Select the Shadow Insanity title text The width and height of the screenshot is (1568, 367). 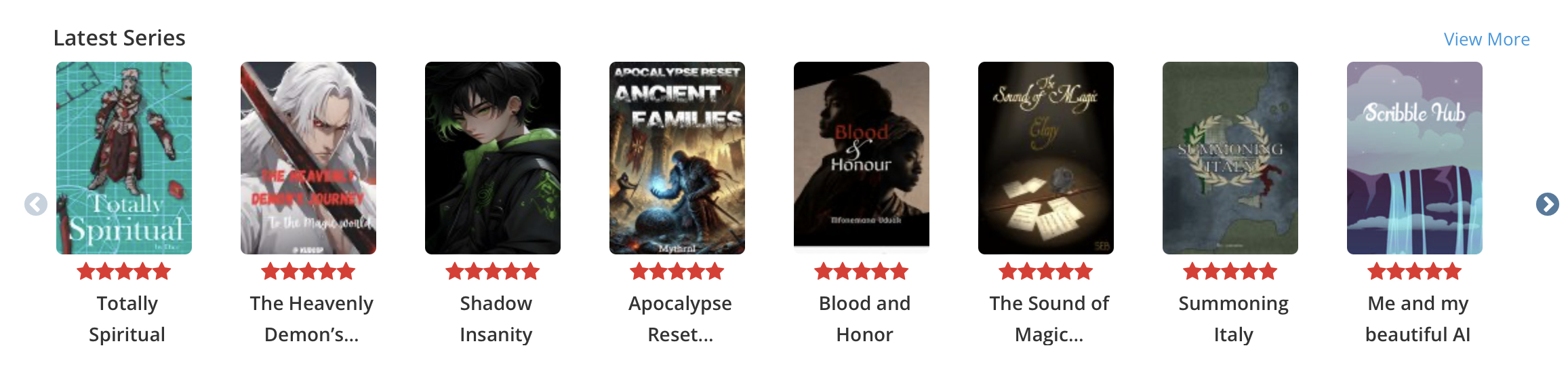[x=496, y=319]
